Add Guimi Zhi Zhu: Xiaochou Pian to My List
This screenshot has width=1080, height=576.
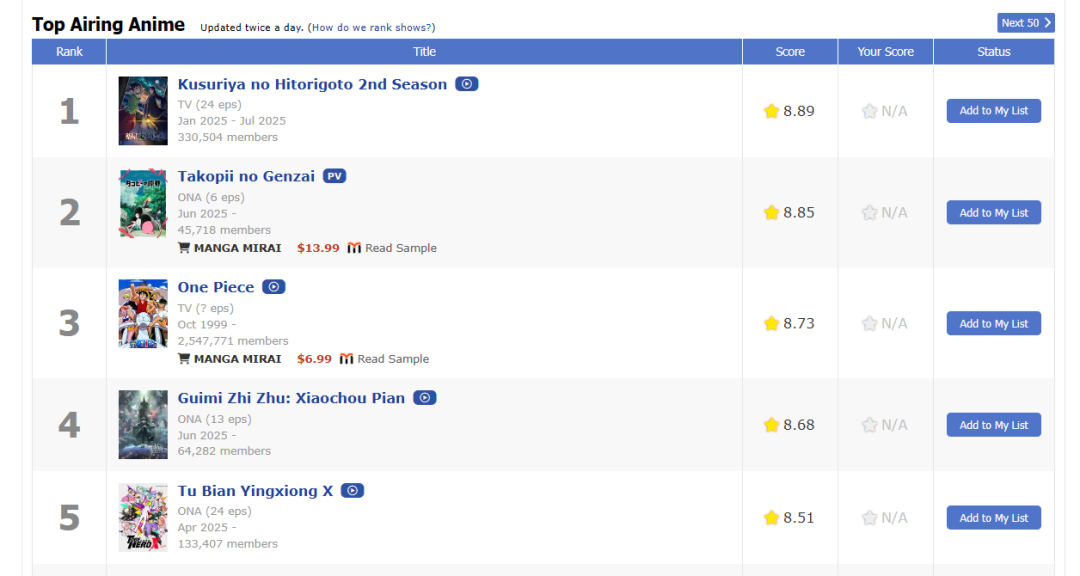(x=993, y=425)
